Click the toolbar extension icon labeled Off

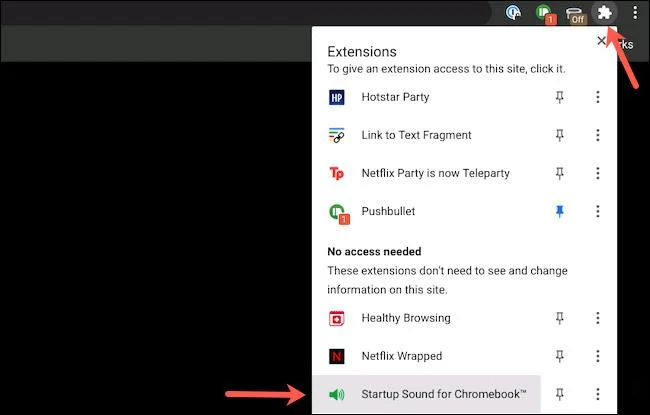tap(576, 15)
